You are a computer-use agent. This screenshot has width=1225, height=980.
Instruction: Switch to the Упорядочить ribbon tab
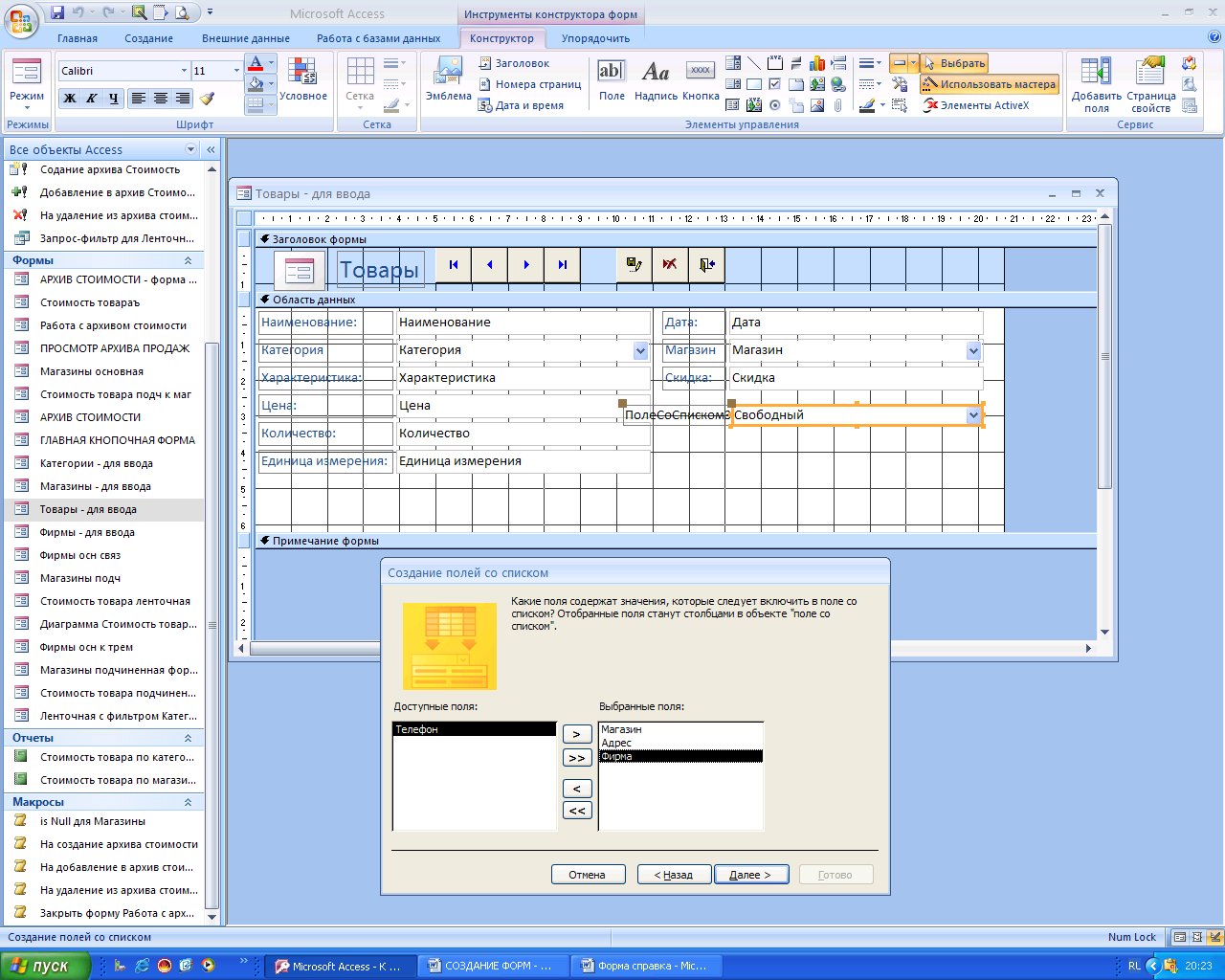click(x=595, y=38)
